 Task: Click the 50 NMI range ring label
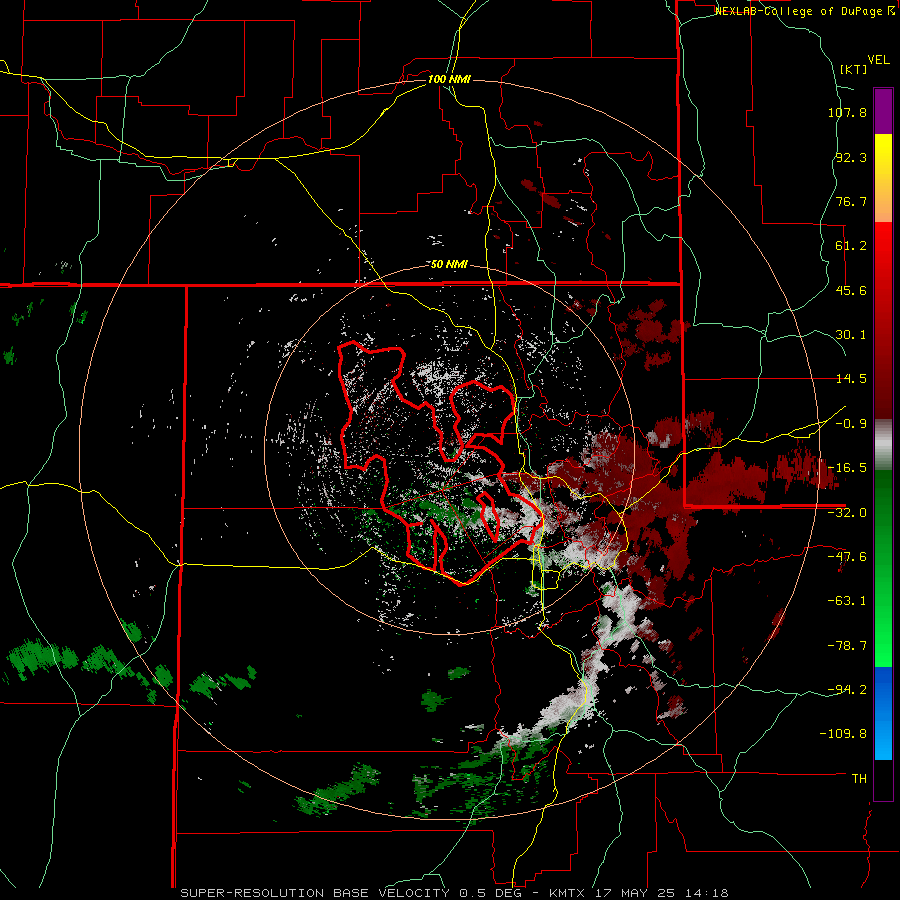click(x=449, y=265)
